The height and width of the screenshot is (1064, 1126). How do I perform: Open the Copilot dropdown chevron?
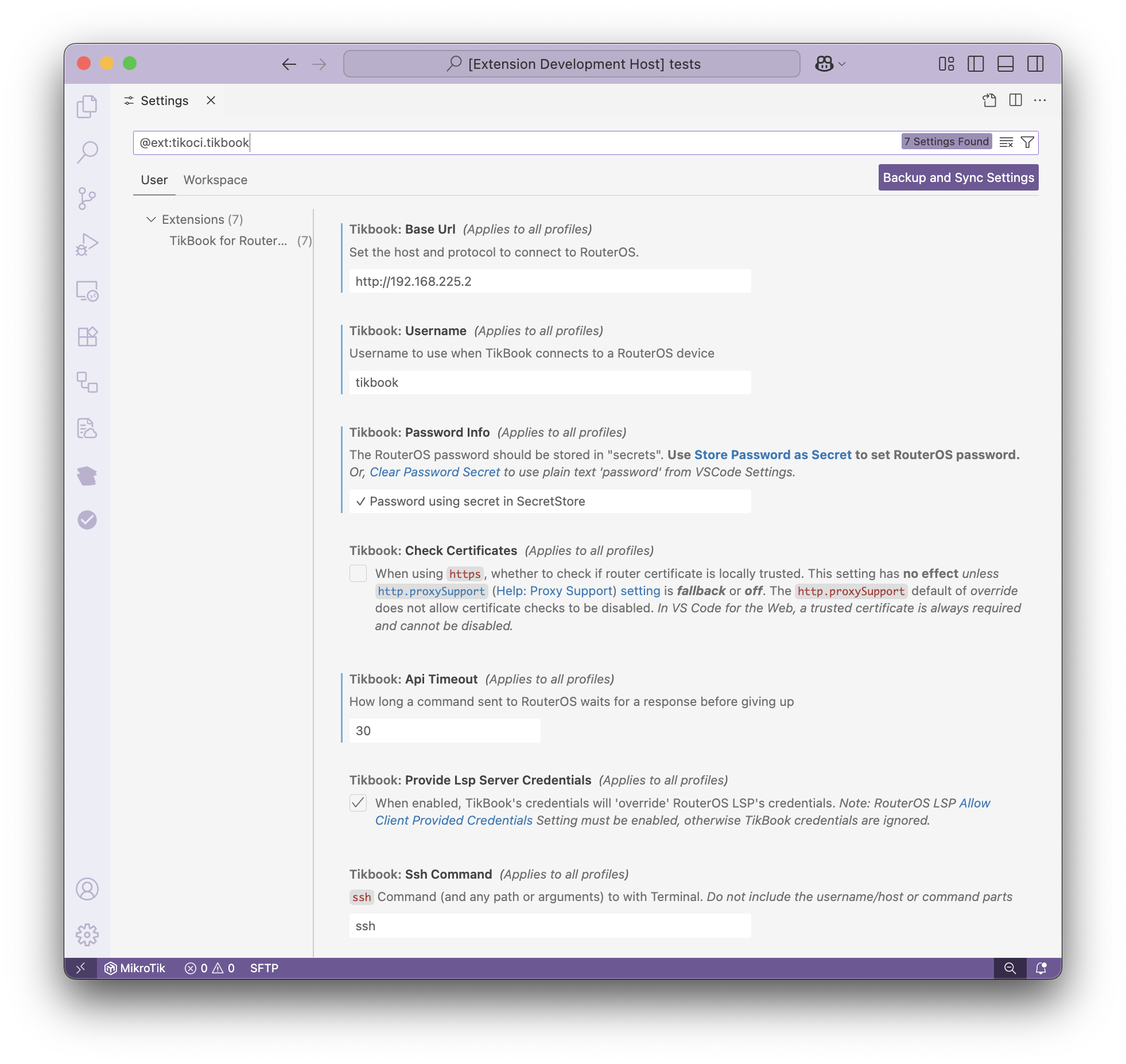click(x=842, y=64)
